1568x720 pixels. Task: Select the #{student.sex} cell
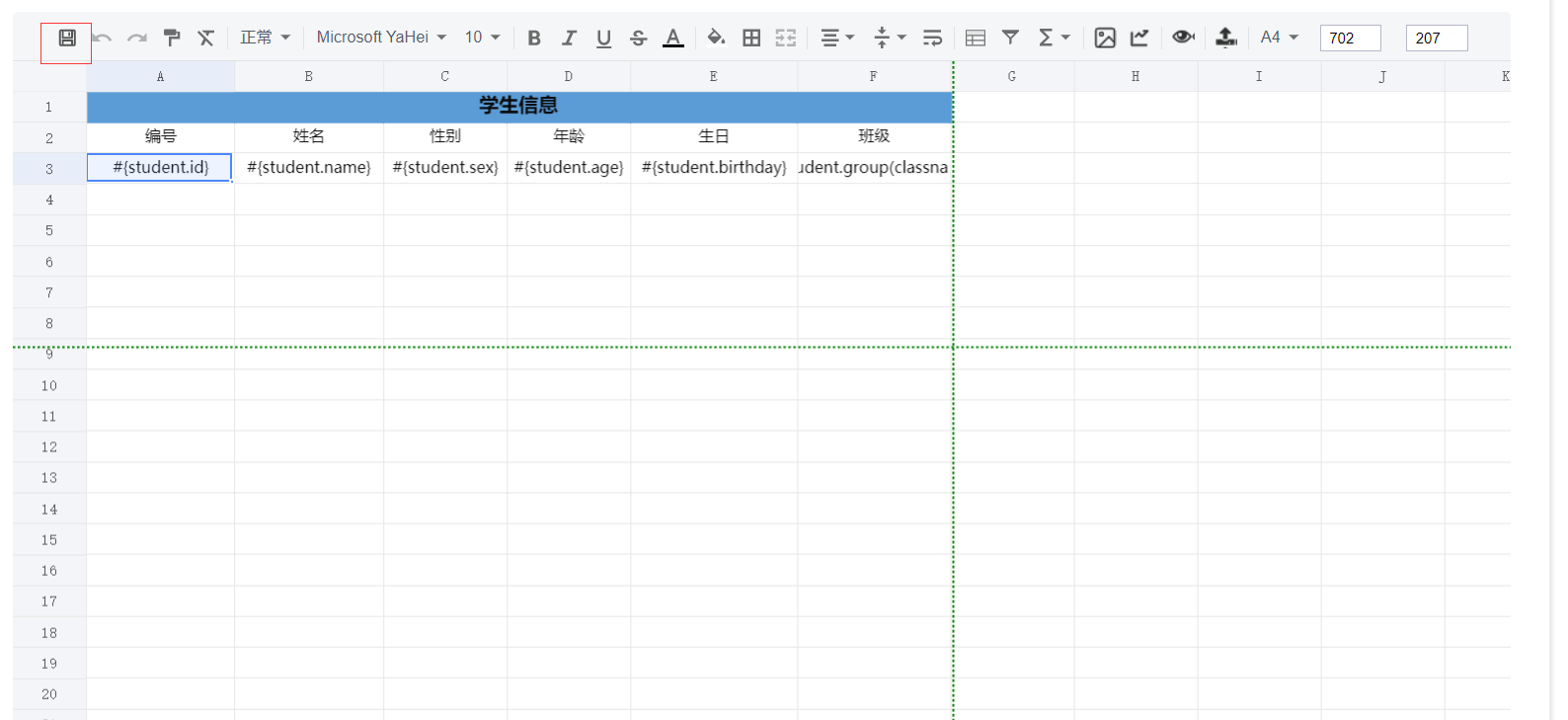(445, 168)
